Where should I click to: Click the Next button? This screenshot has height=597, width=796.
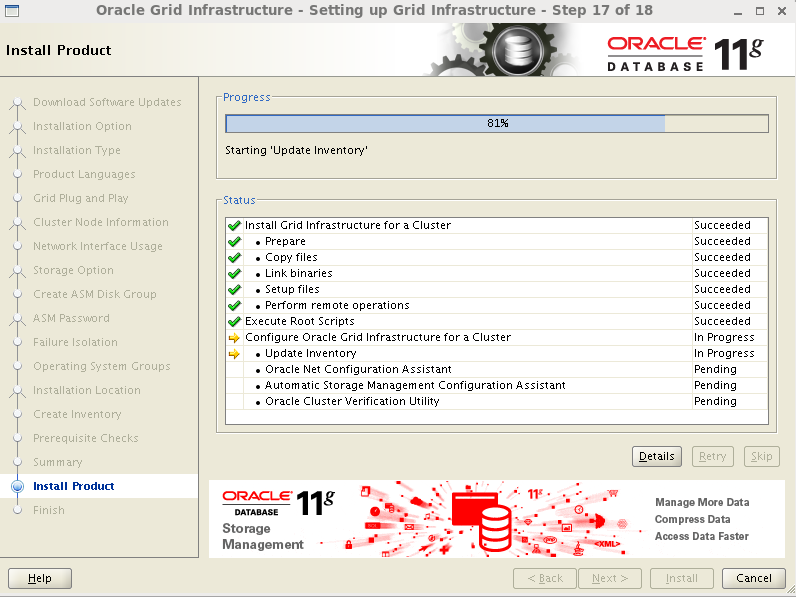(x=610, y=578)
